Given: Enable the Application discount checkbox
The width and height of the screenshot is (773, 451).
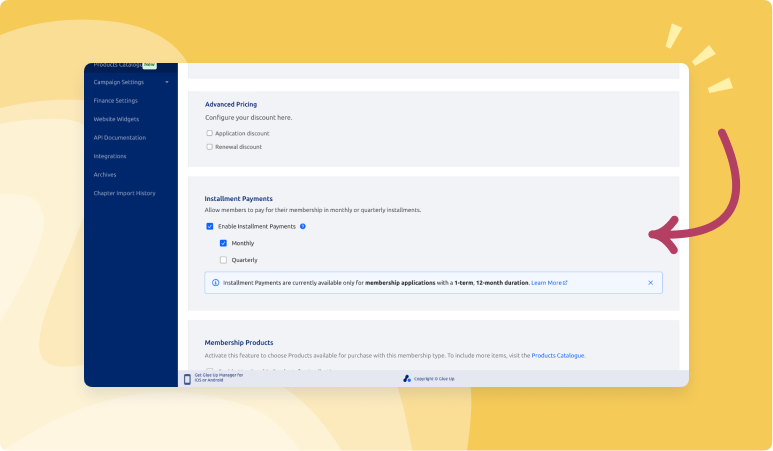Looking at the screenshot, I should pos(209,133).
